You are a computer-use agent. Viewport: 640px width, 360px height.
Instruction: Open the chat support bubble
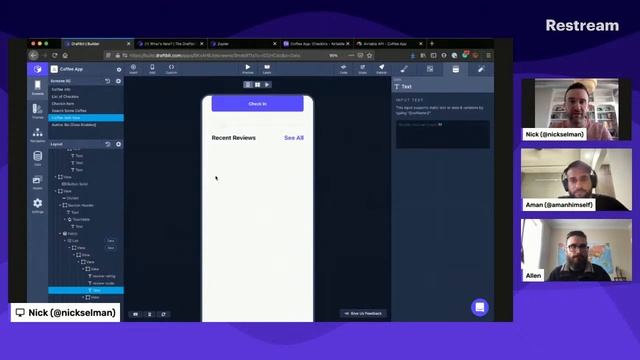[x=480, y=307]
